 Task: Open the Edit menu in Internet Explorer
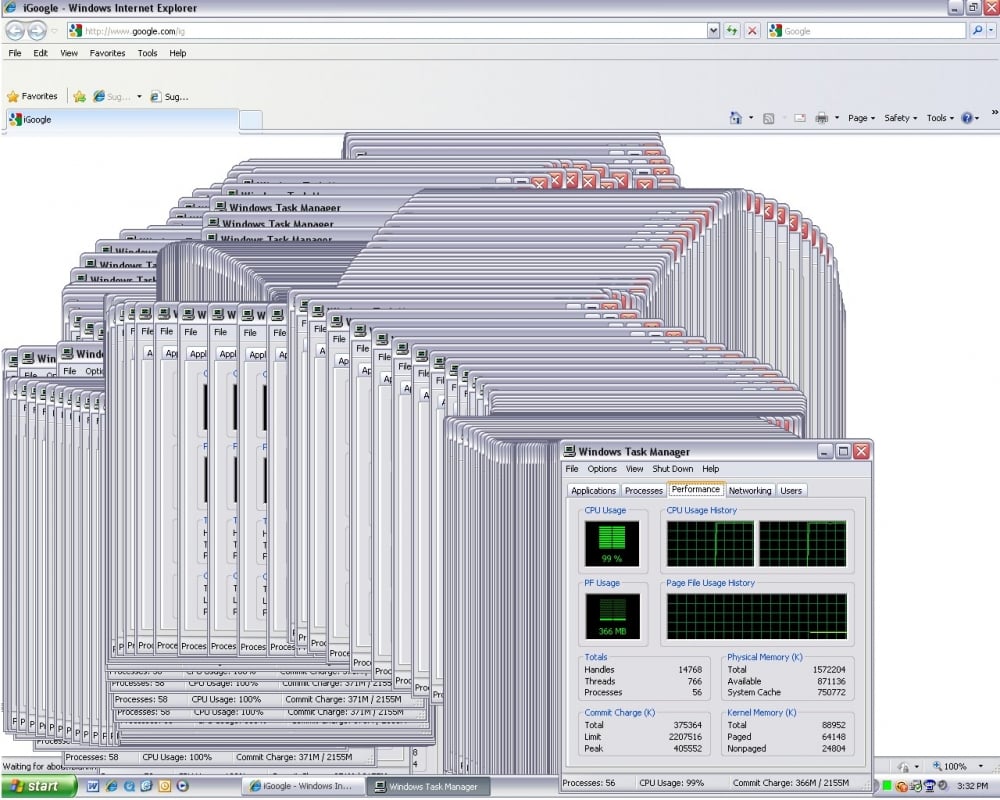(x=41, y=53)
